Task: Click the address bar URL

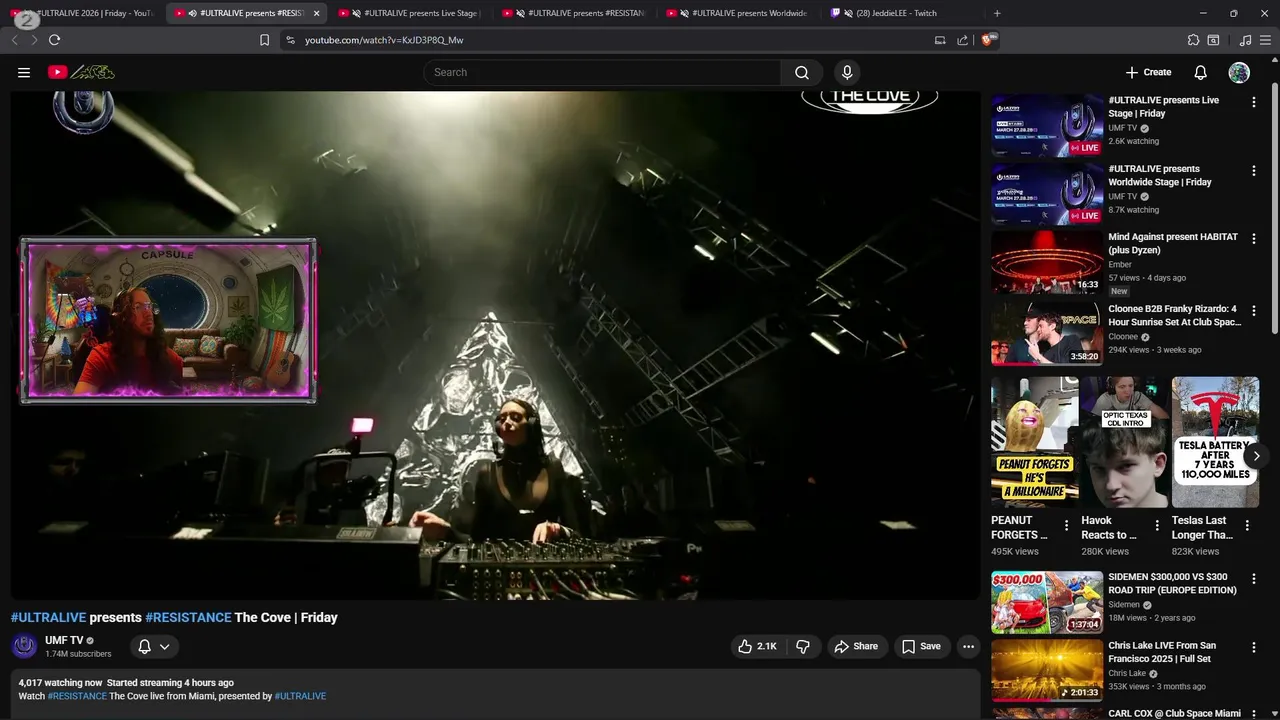Action: point(384,40)
